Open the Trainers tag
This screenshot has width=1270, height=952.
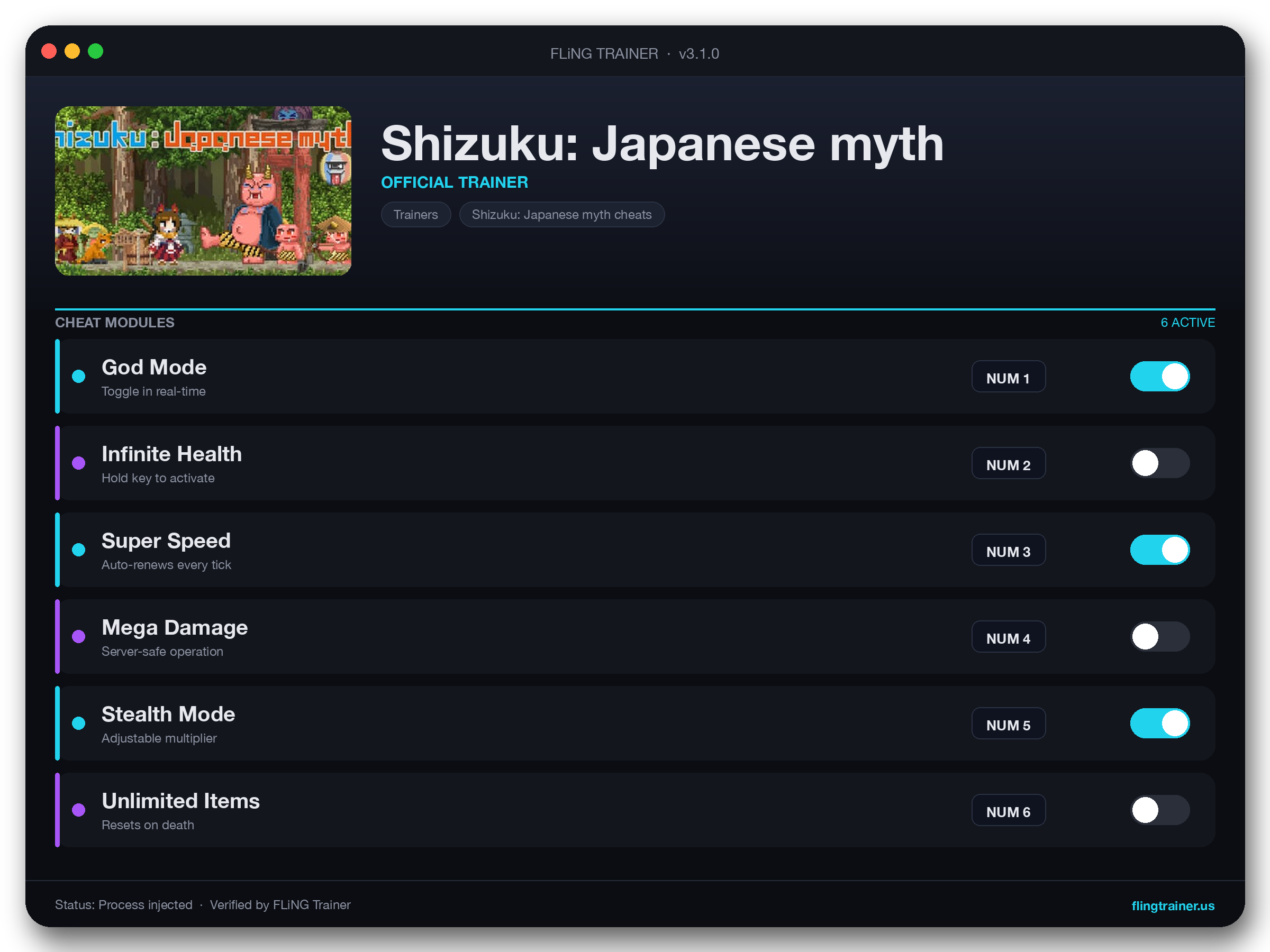click(x=416, y=215)
